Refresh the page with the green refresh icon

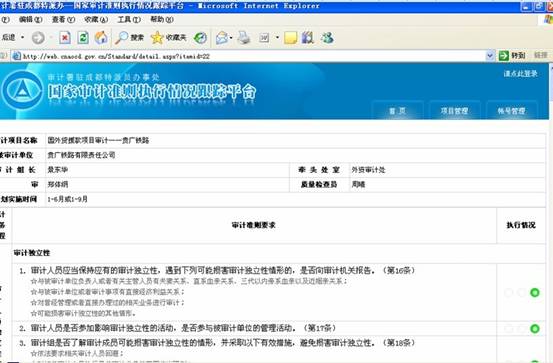click(83, 37)
